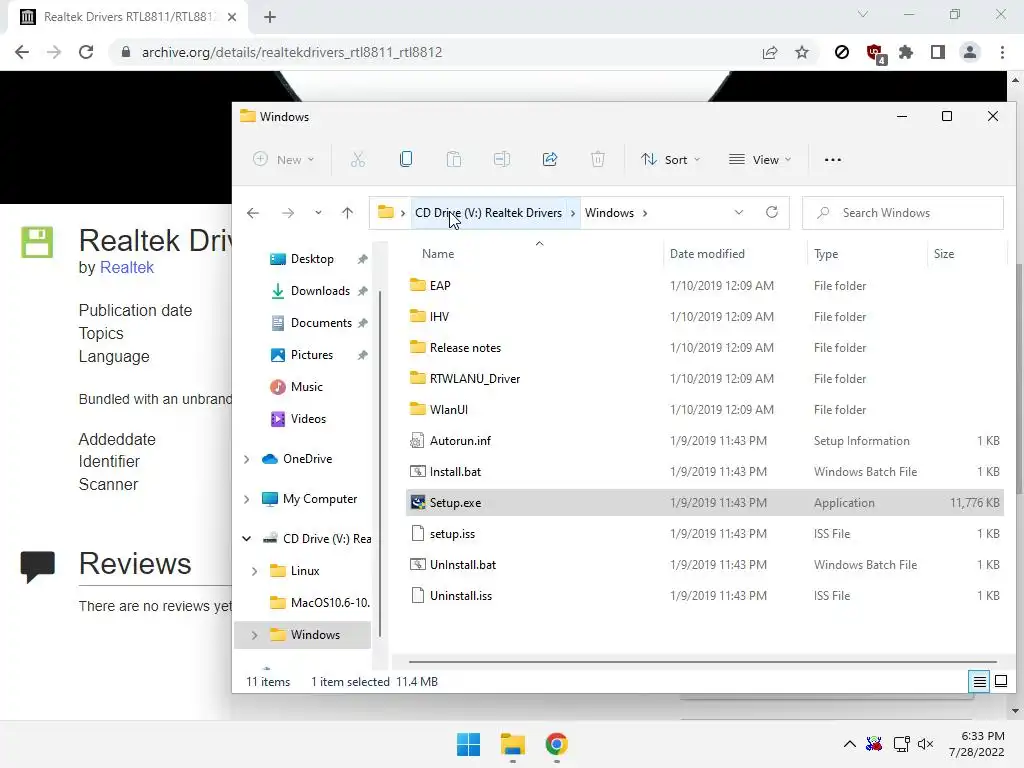Screen dimensions: 1024x768
Task: Open recent locations dropdown arrow
Action: click(317, 213)
